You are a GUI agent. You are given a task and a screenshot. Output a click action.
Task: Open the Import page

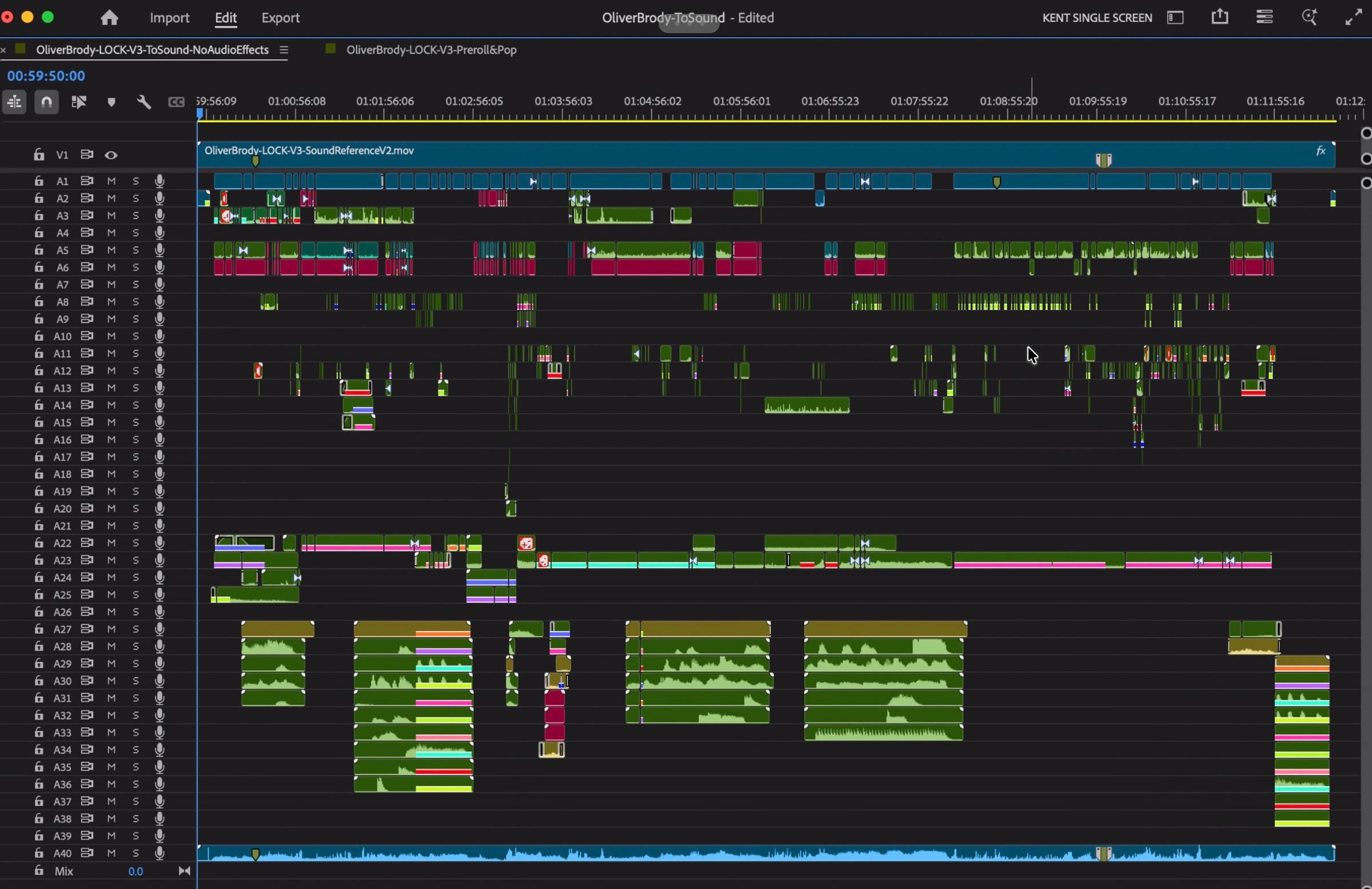pos(169,18)
